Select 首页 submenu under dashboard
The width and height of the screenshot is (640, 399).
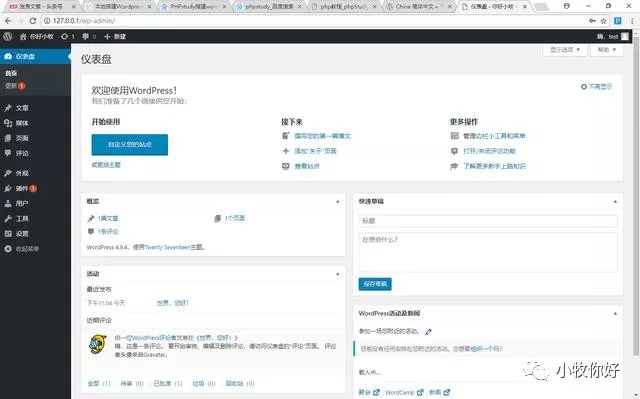[x=11, y=73]
